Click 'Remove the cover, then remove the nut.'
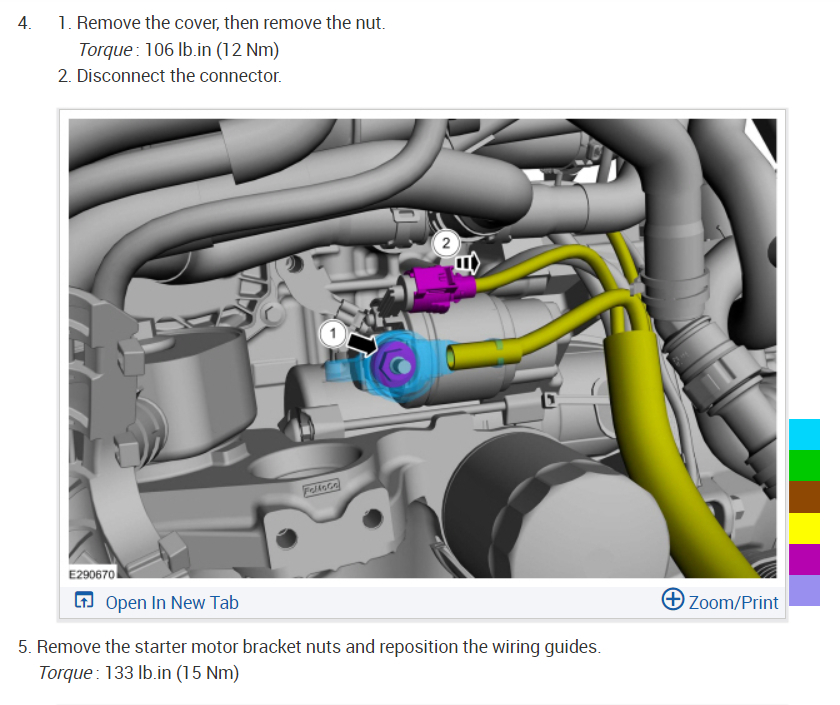 click(x=231, y=23)
